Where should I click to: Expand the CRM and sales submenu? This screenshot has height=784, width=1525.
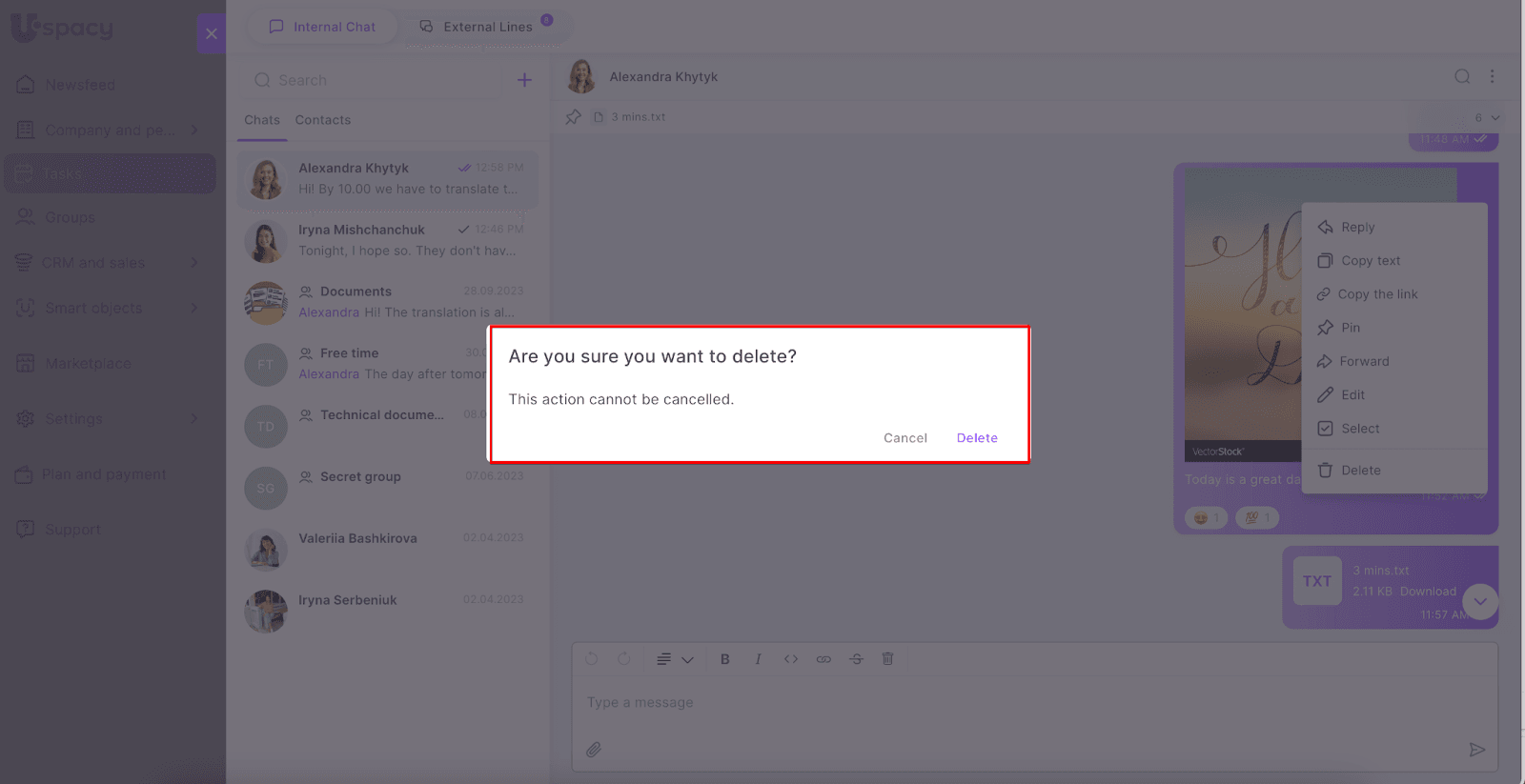tap(194, 262)
